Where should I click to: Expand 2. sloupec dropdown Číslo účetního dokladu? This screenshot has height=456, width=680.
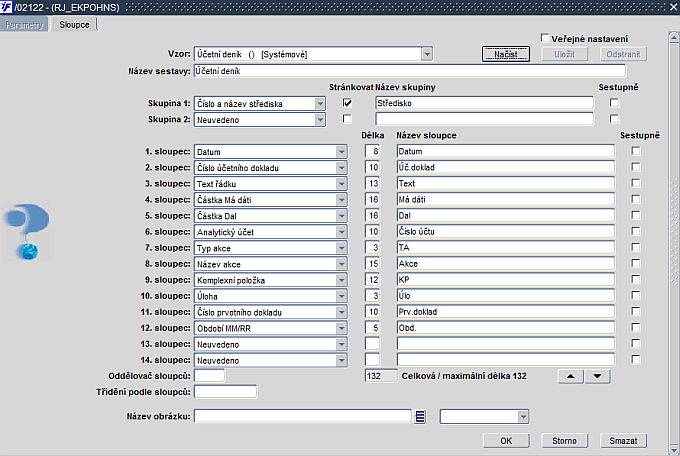click(342, 168)
